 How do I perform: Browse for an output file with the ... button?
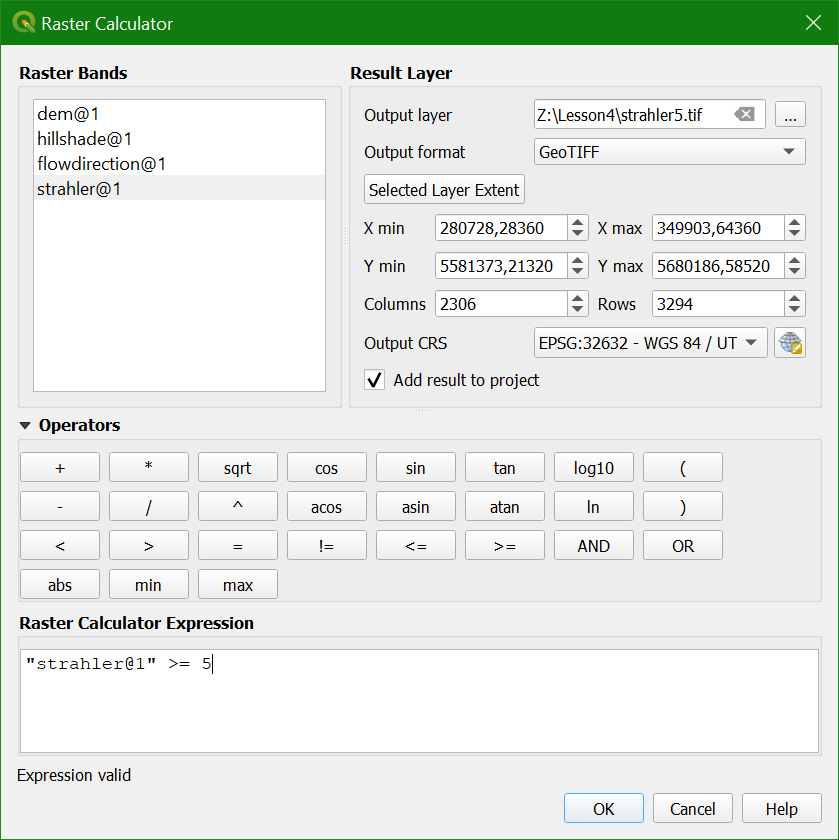click(x=790, y=114)
